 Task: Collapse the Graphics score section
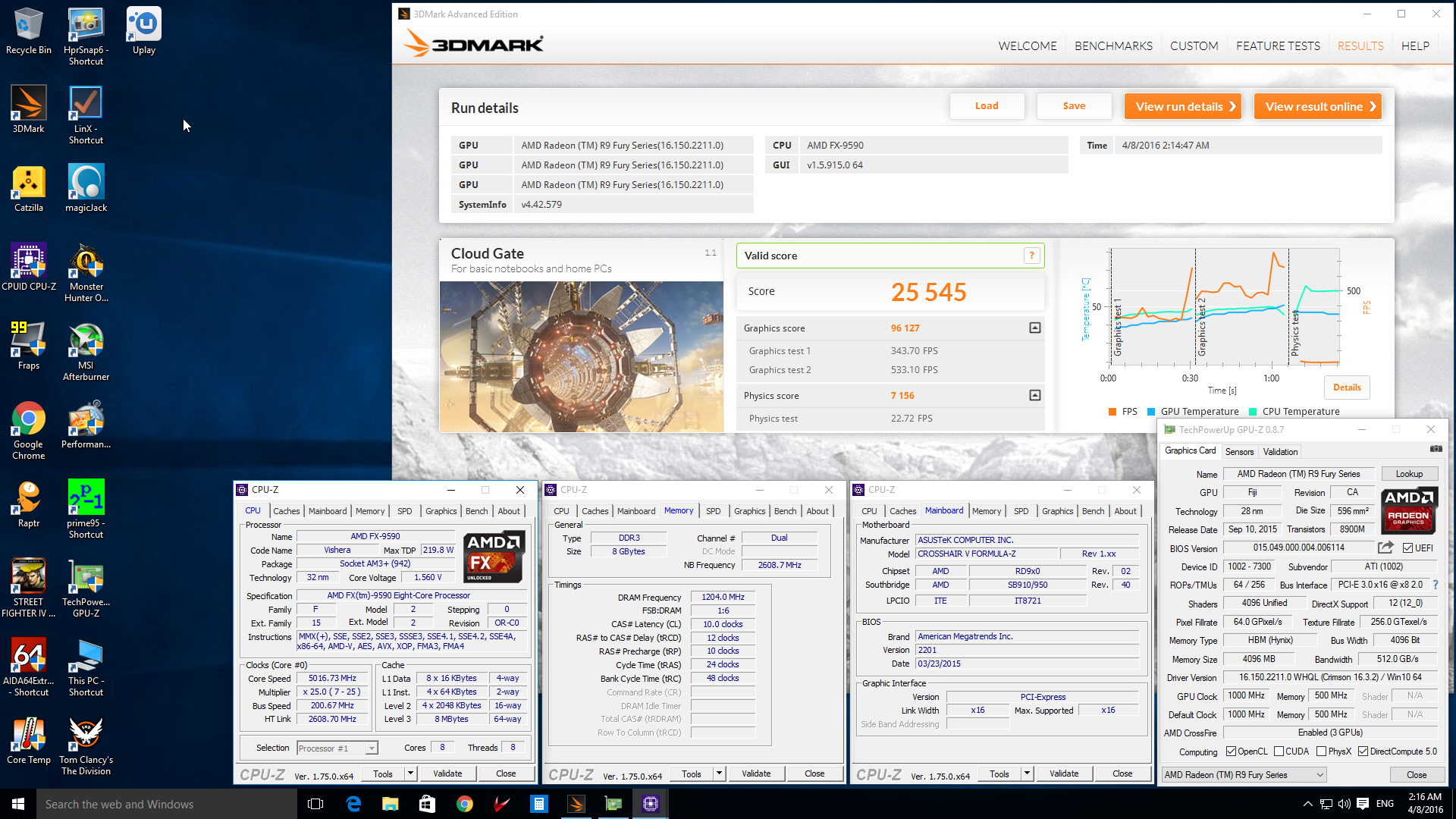click(x=1034, y=328)
